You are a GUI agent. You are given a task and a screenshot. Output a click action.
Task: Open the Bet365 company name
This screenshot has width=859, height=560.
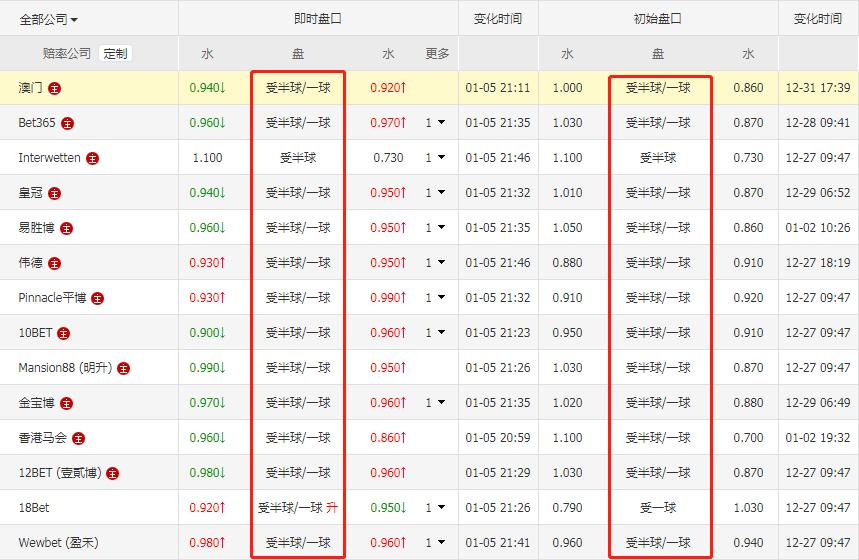(37, 123)
